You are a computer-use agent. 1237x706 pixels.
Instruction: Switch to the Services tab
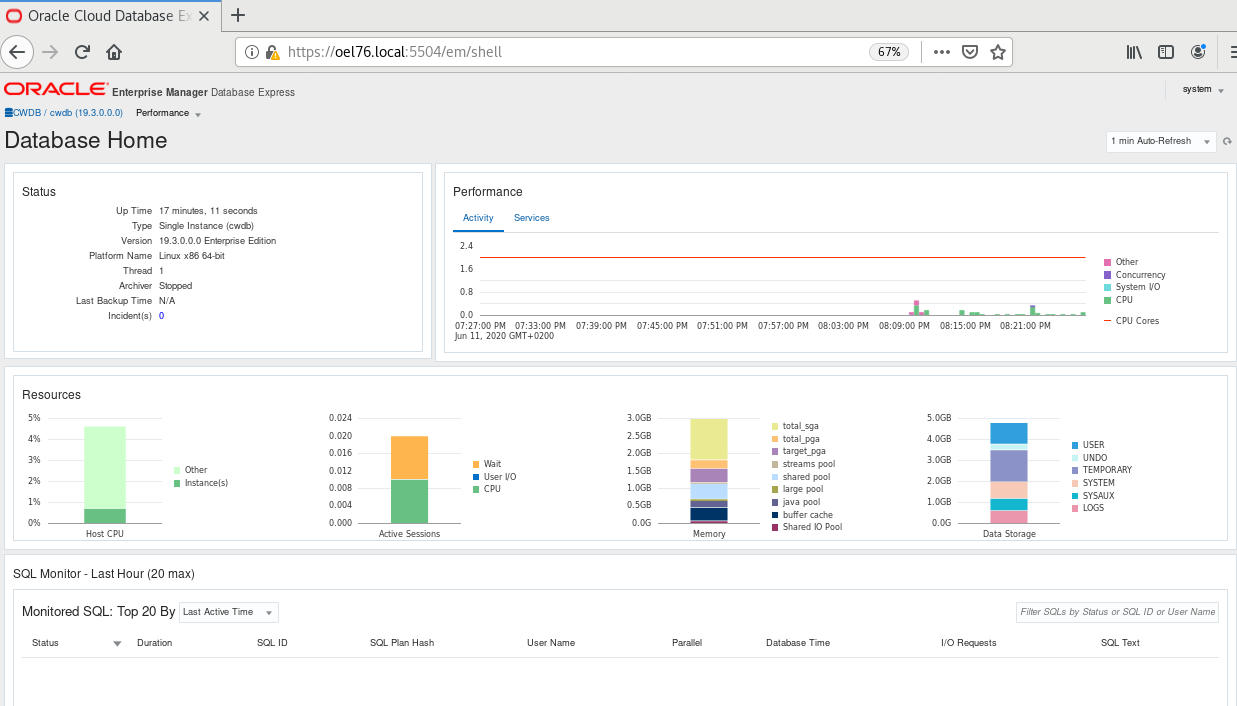(531, 218)
